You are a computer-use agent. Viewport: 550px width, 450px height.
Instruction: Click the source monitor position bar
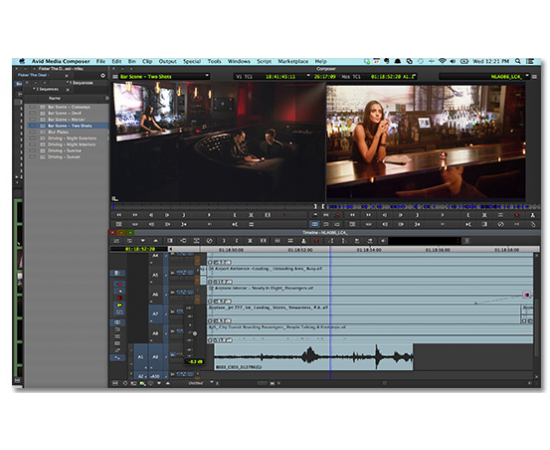pos(213,206)
